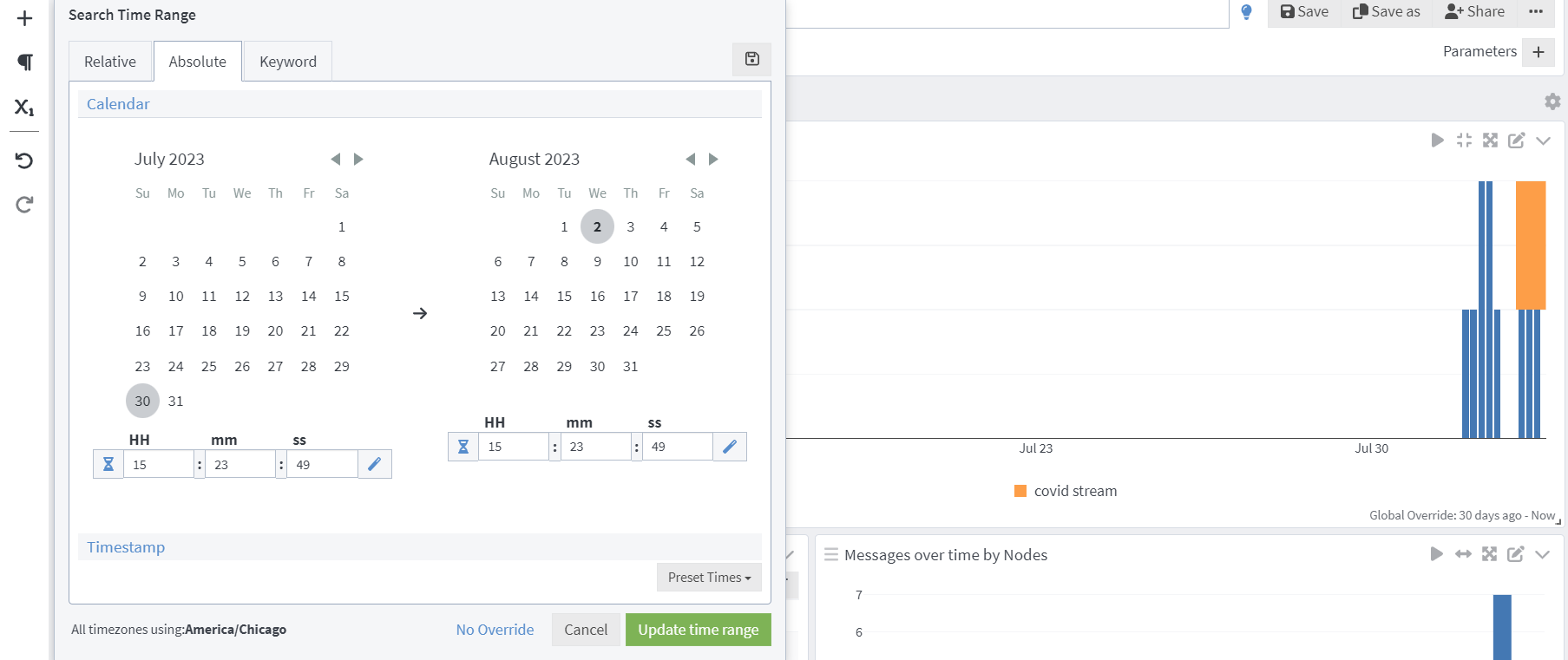Click Update time range button
Viewport: 1568px width, 660px height.
[699, 630]
